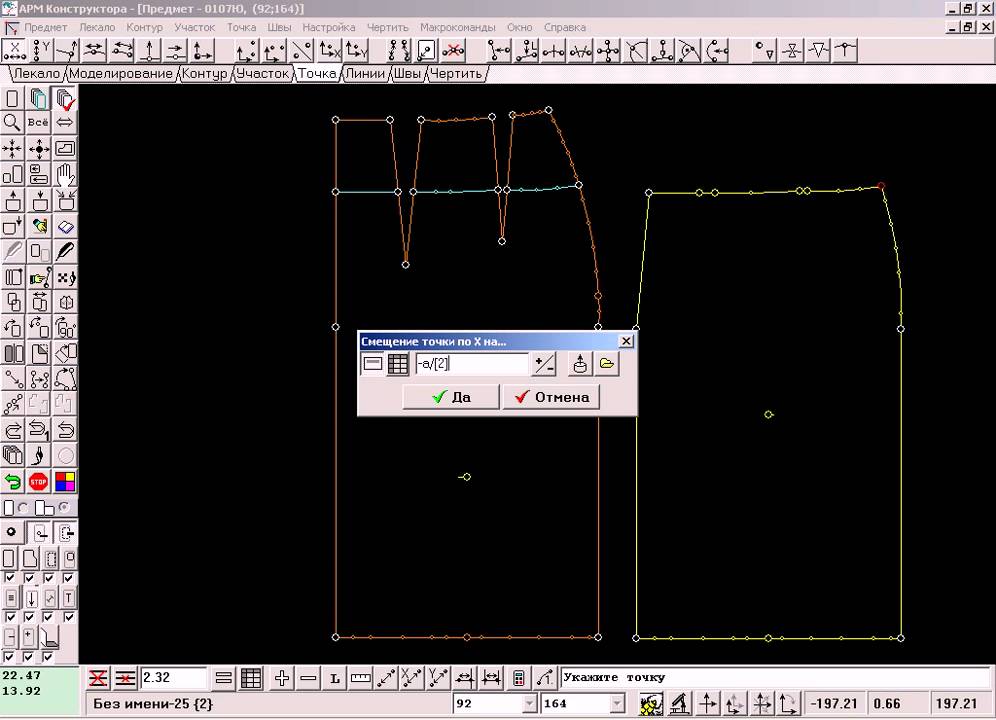Click the green undo arrow icon
Image resolution: width=996 pixels, height=720 pixels.
coord(12,482)
